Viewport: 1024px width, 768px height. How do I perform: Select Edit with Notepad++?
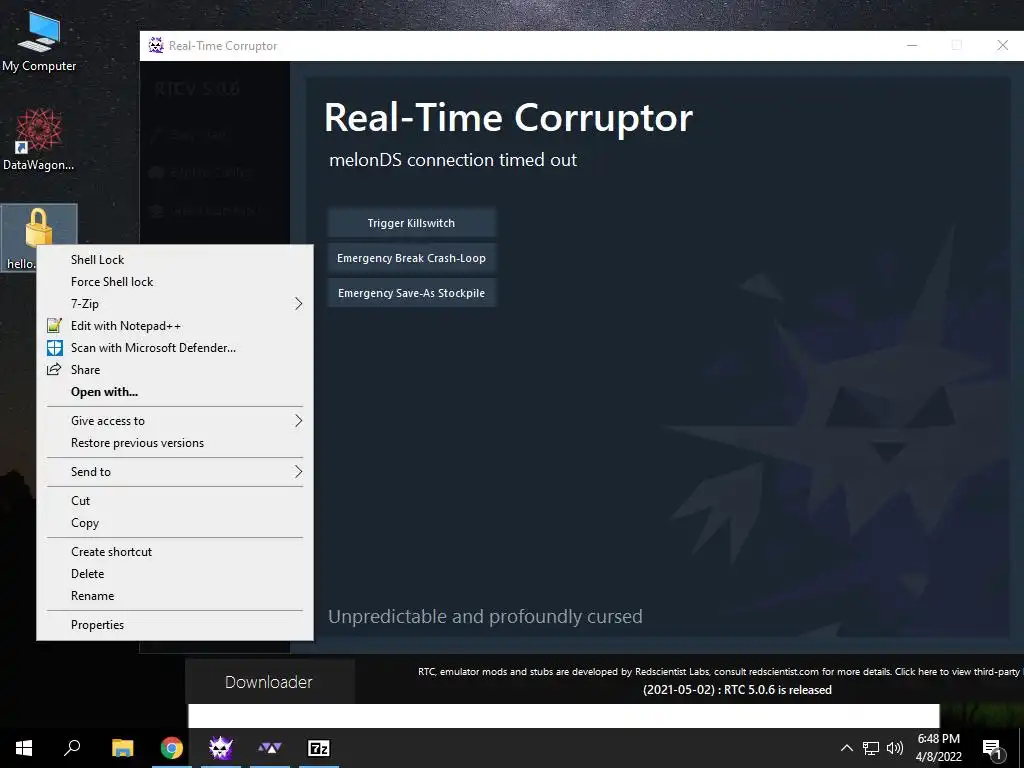pyautogui.click(x=175, y=326)
